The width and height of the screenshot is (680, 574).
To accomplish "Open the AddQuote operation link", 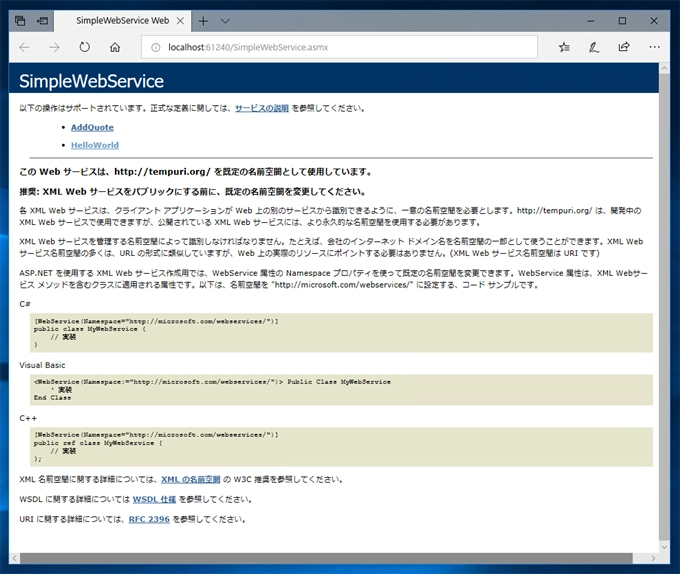I will [x=92, y=127].
